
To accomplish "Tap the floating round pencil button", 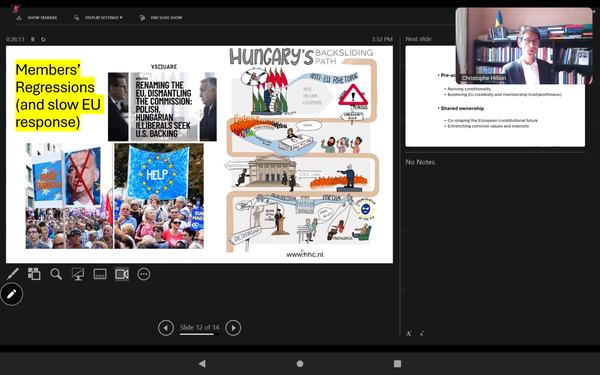I will [x=11, y=294].
